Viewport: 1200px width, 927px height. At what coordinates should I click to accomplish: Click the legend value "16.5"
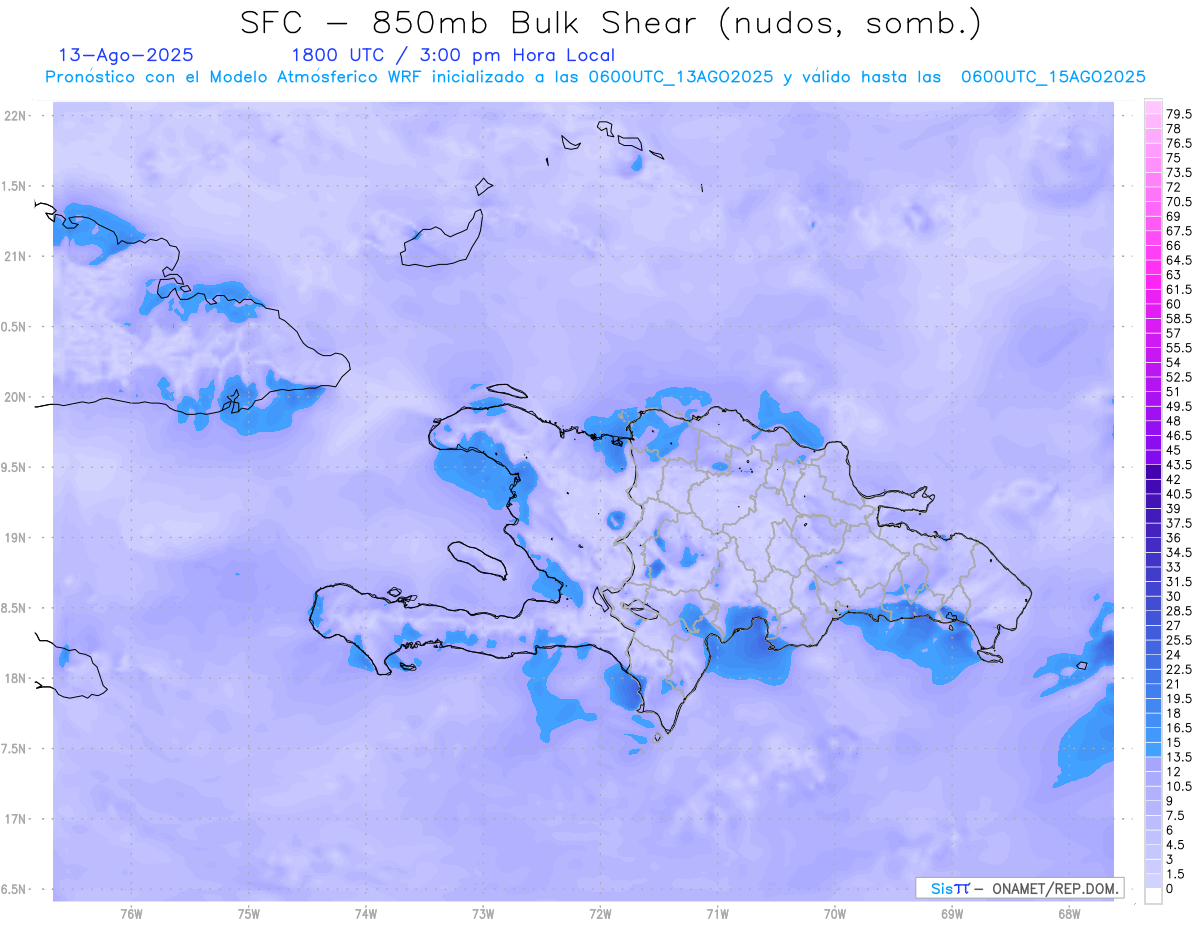pyautogui.click(x=1179, y=726)
